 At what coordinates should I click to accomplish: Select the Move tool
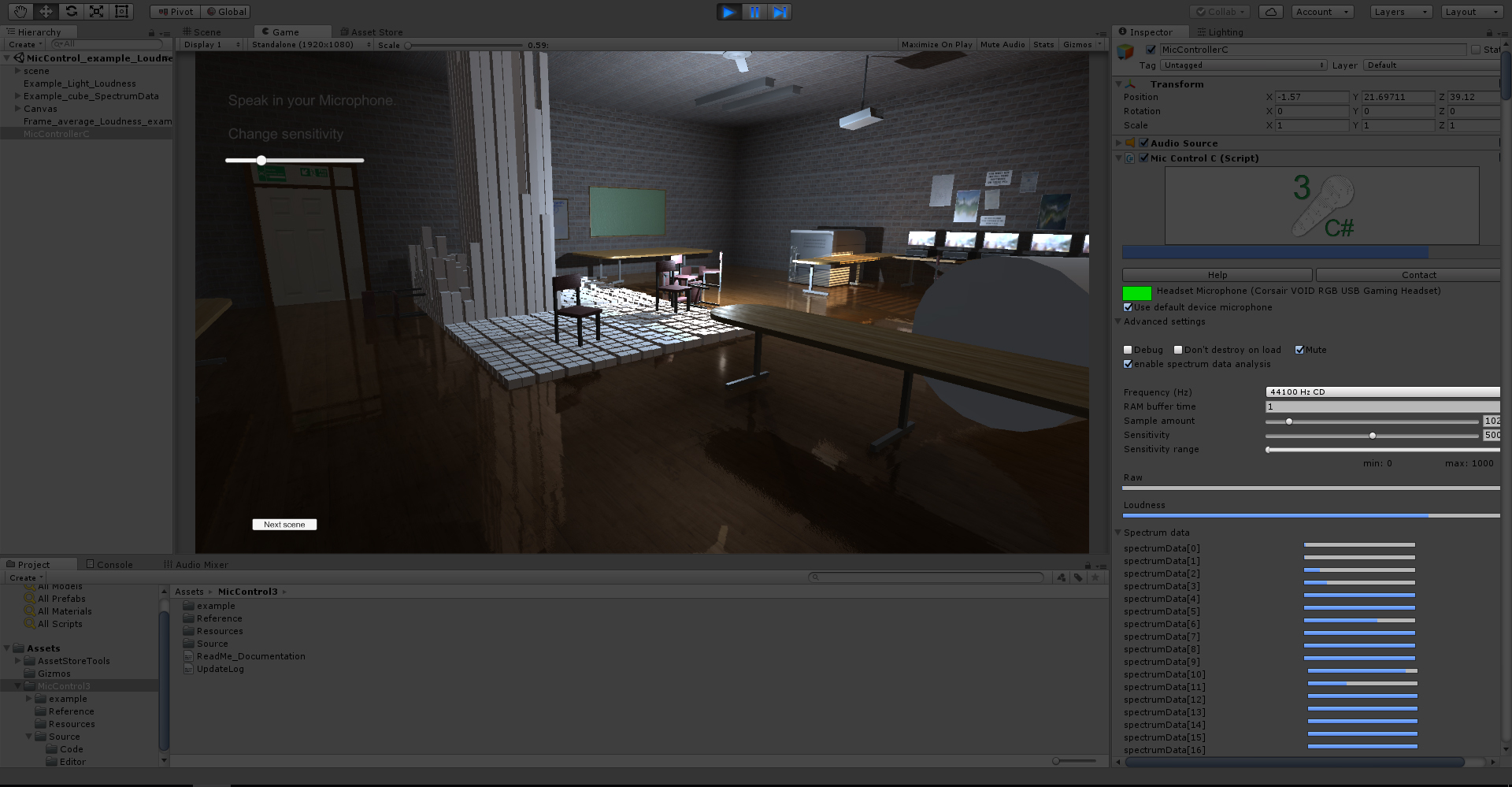46,11
